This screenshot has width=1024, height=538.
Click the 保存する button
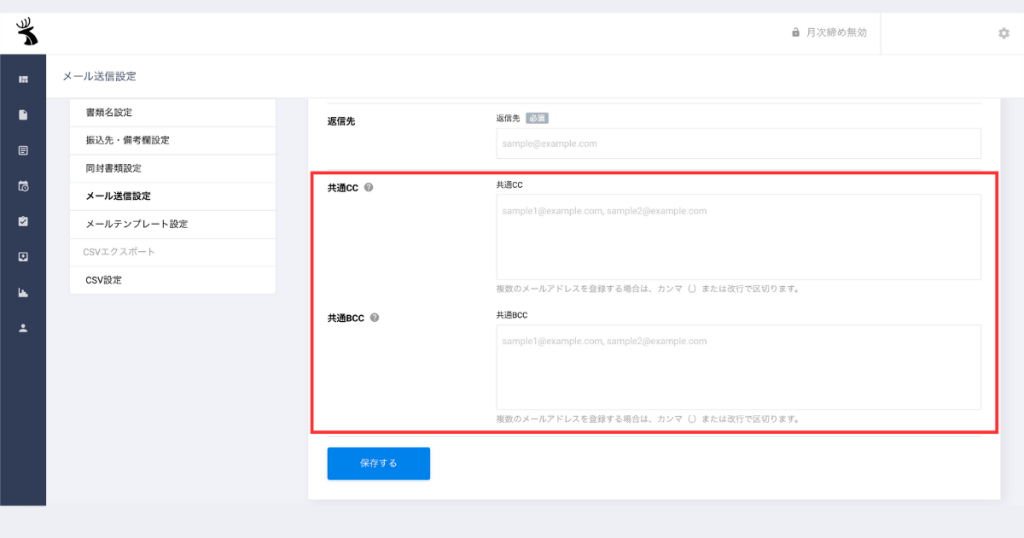[x=379, y=464]
